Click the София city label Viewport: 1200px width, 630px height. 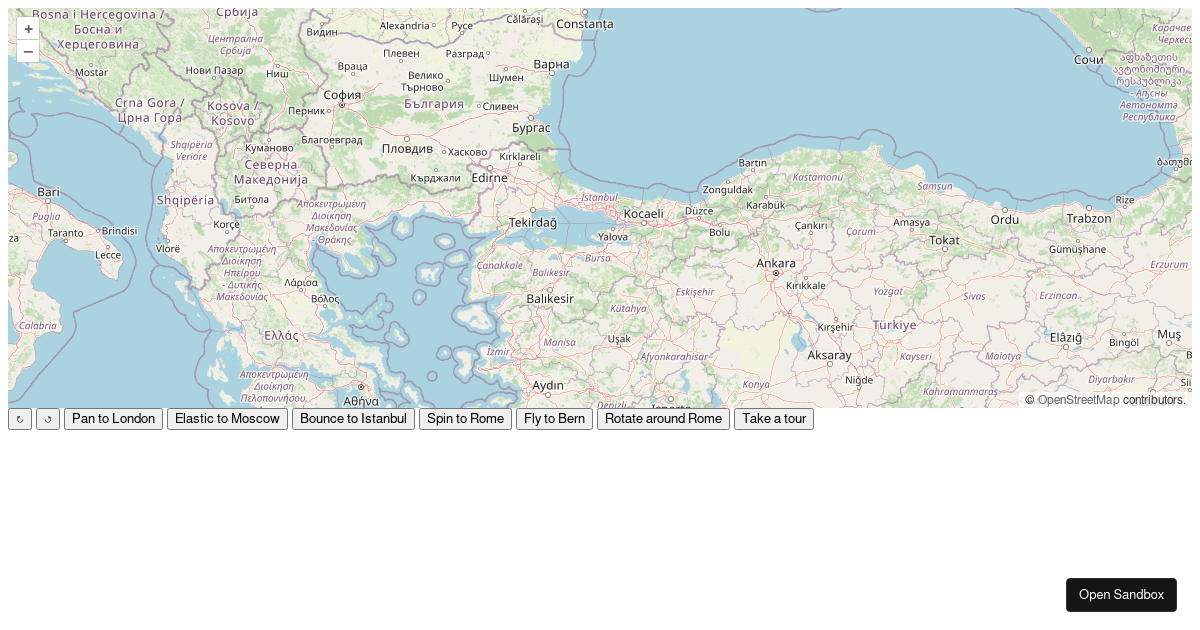coord(342,95)
